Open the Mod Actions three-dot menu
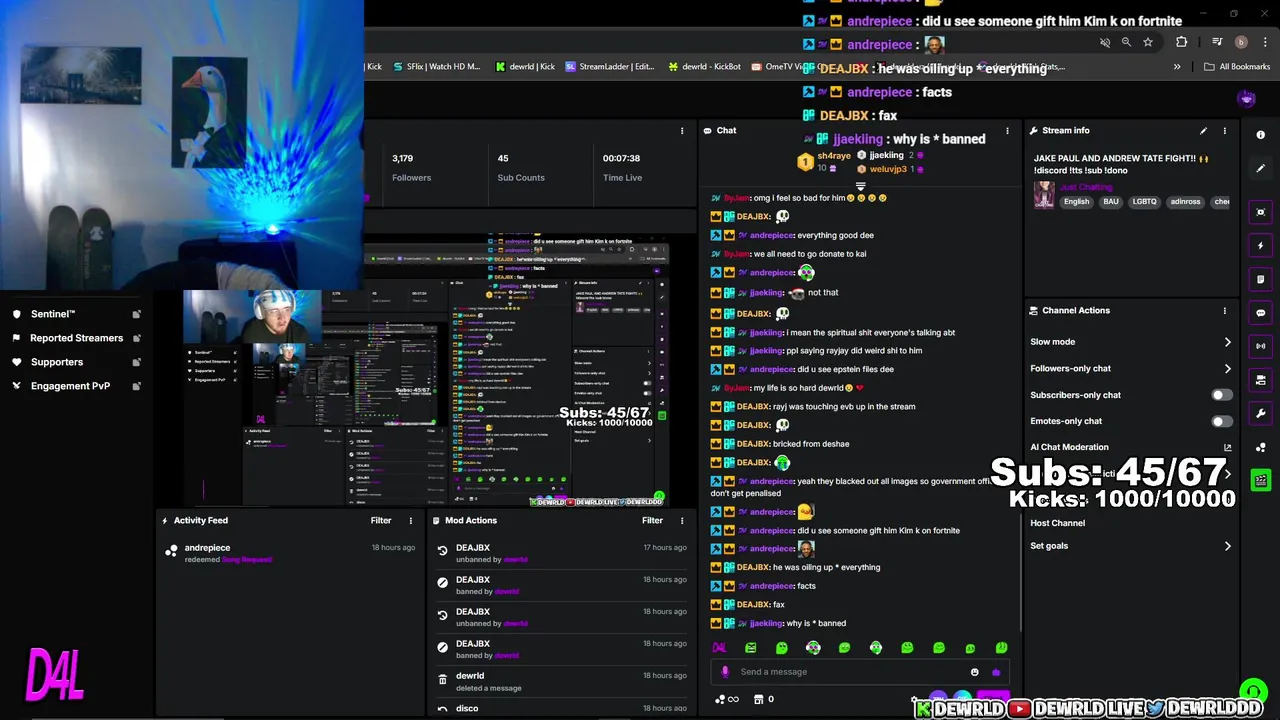Viewport: 1280px width, 720px height. [682, 520]
